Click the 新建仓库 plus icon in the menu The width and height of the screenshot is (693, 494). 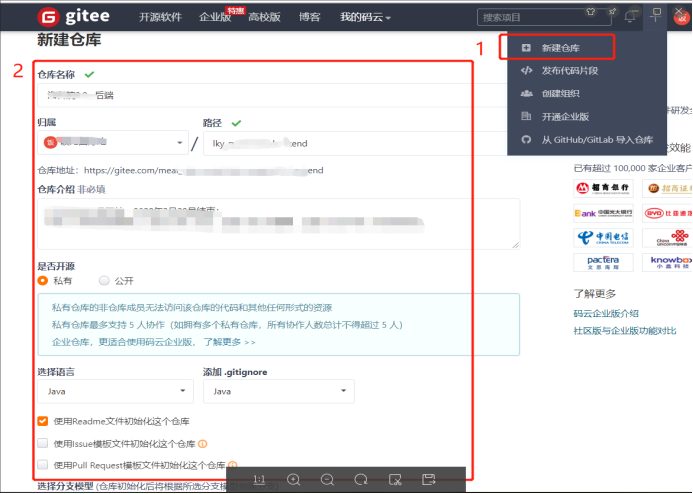tap(526, 48)
